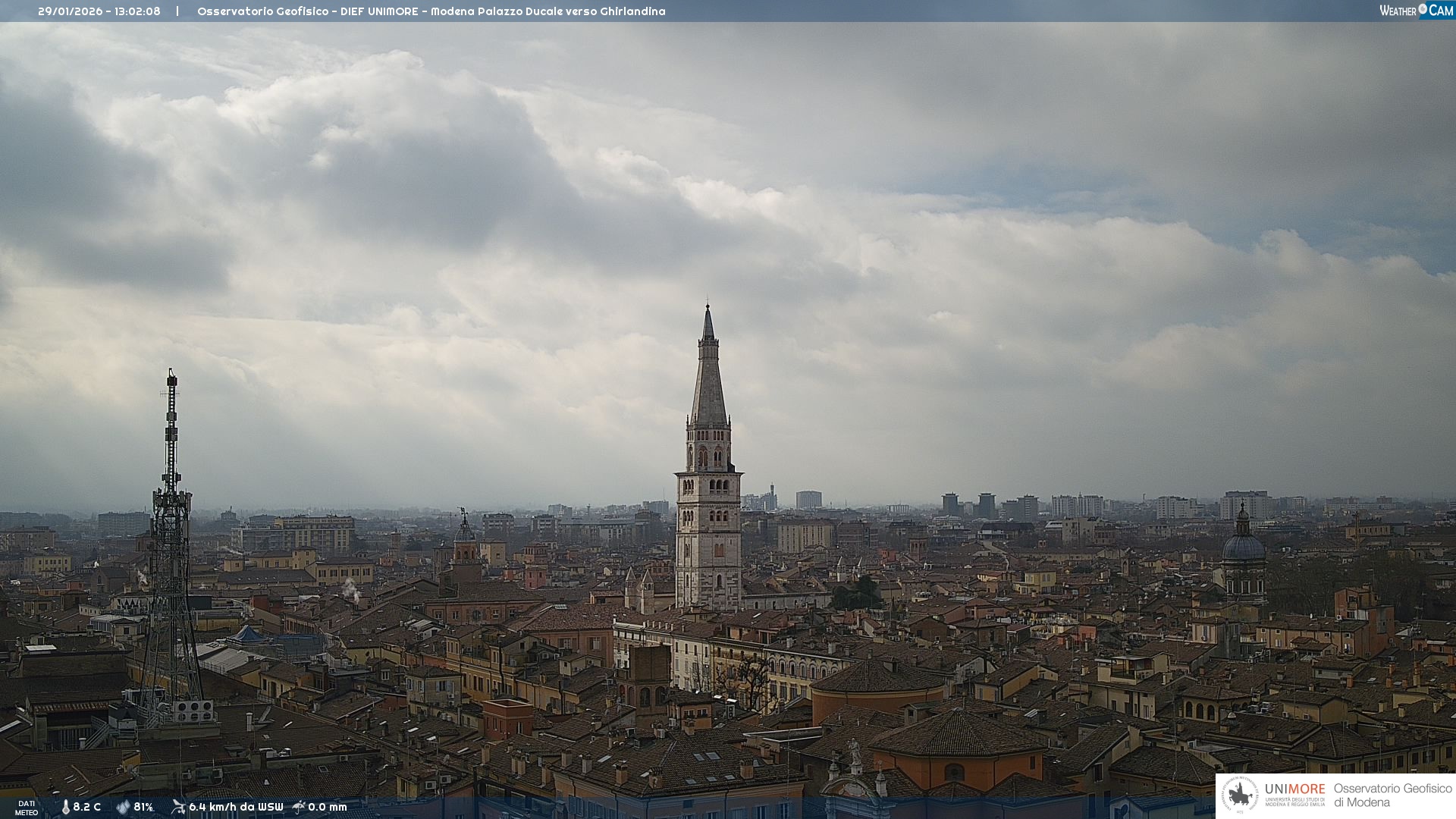This screenshot has width=1456, height=819.
Task: Click the 8.2 C temperature reading
Action: click(x=87, y=808)
